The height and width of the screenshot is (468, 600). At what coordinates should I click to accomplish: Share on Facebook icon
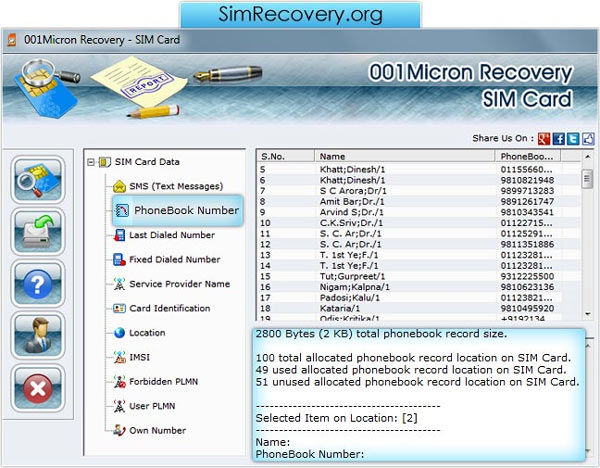[x=558, y=139]
